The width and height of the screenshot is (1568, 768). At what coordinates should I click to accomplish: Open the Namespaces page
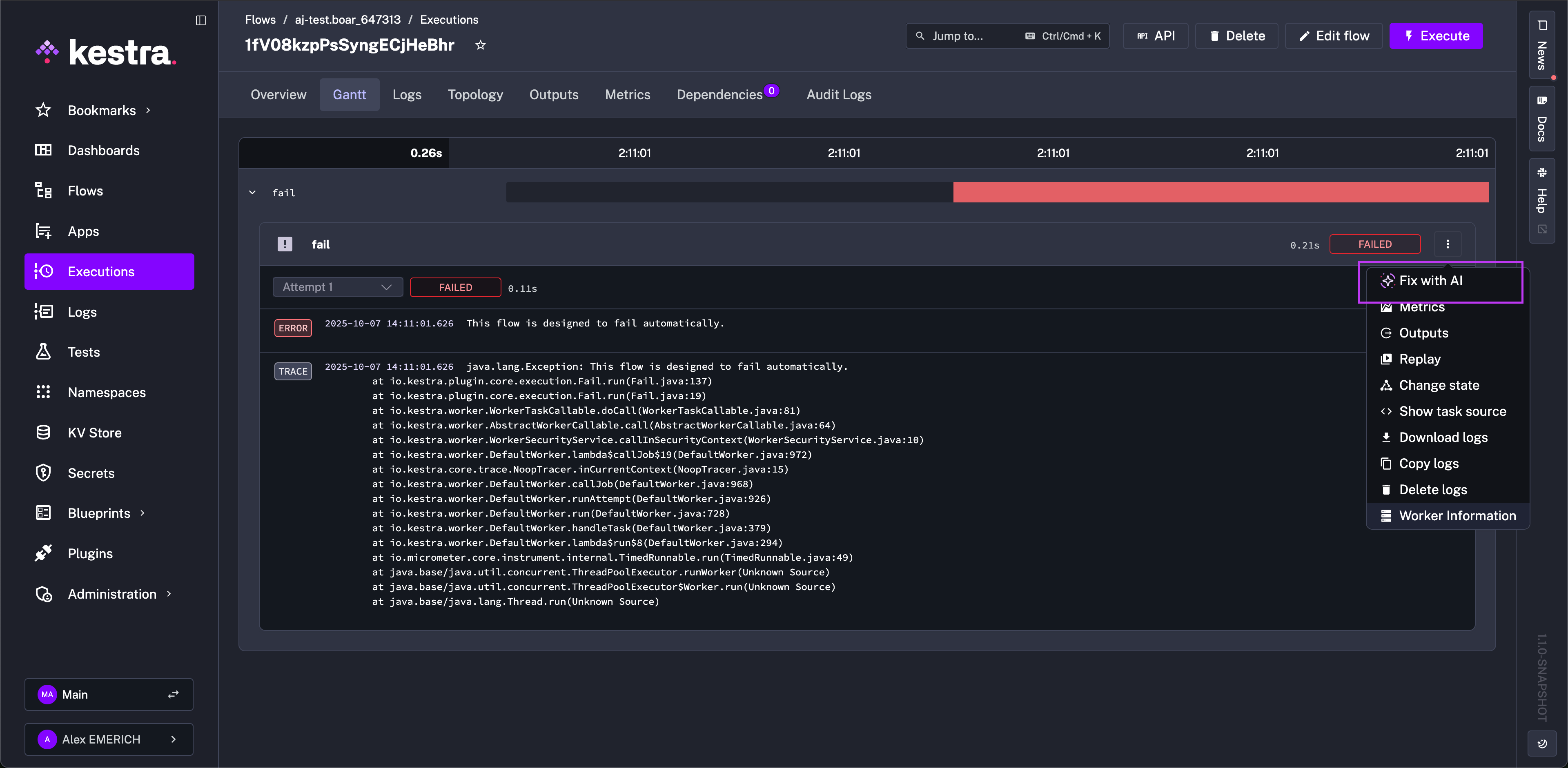(107, 392)
